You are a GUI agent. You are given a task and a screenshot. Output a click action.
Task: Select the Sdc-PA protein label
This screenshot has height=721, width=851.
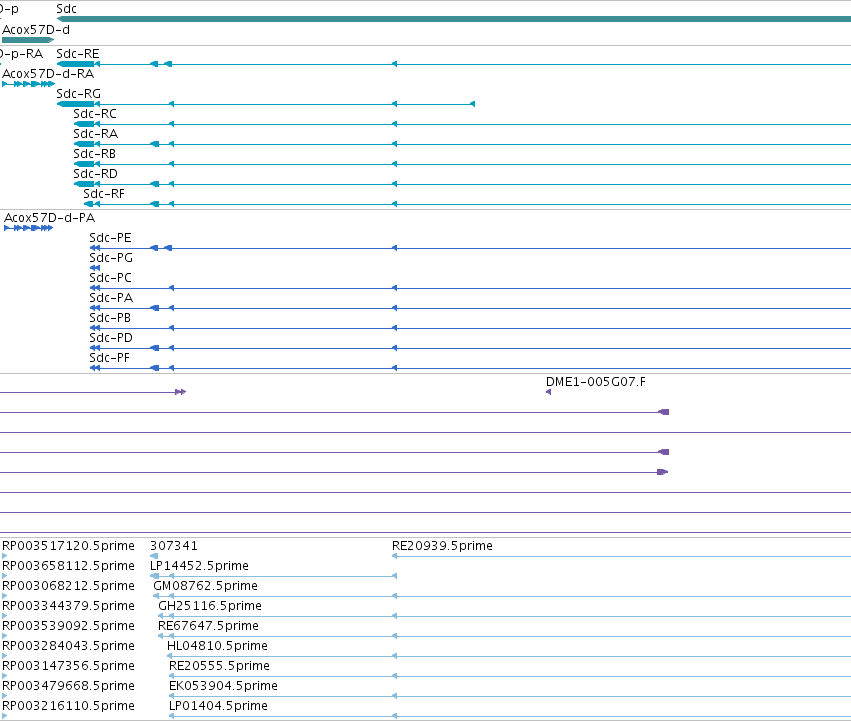[x=111, y=298]
